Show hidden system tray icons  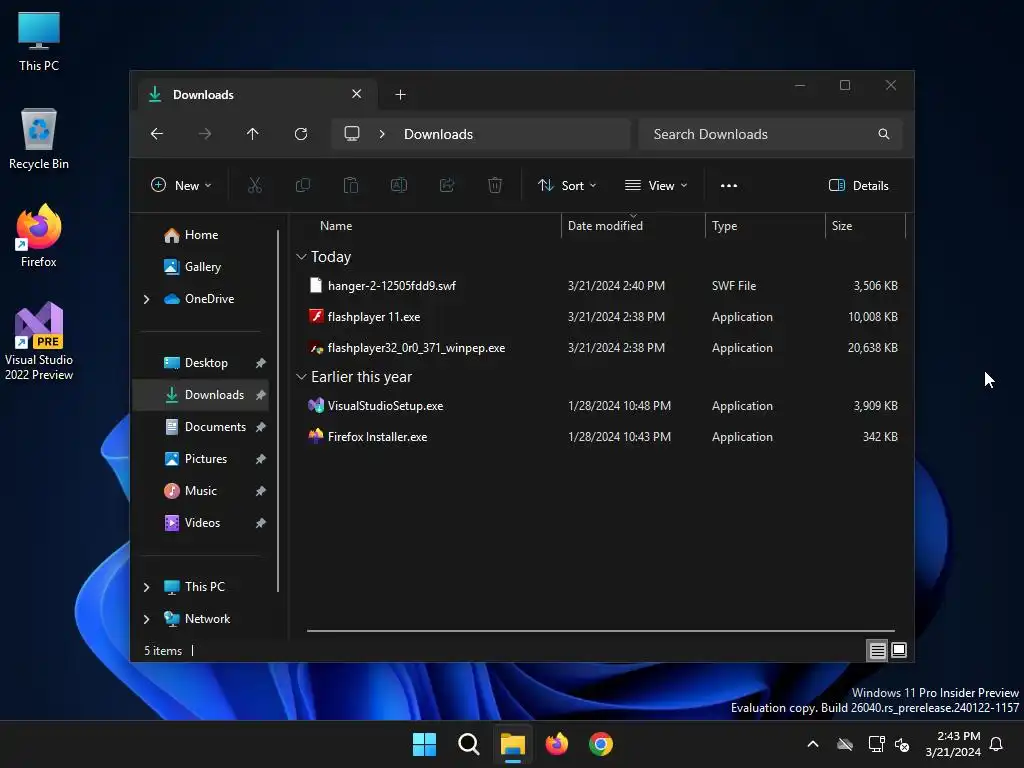point(813,744)
